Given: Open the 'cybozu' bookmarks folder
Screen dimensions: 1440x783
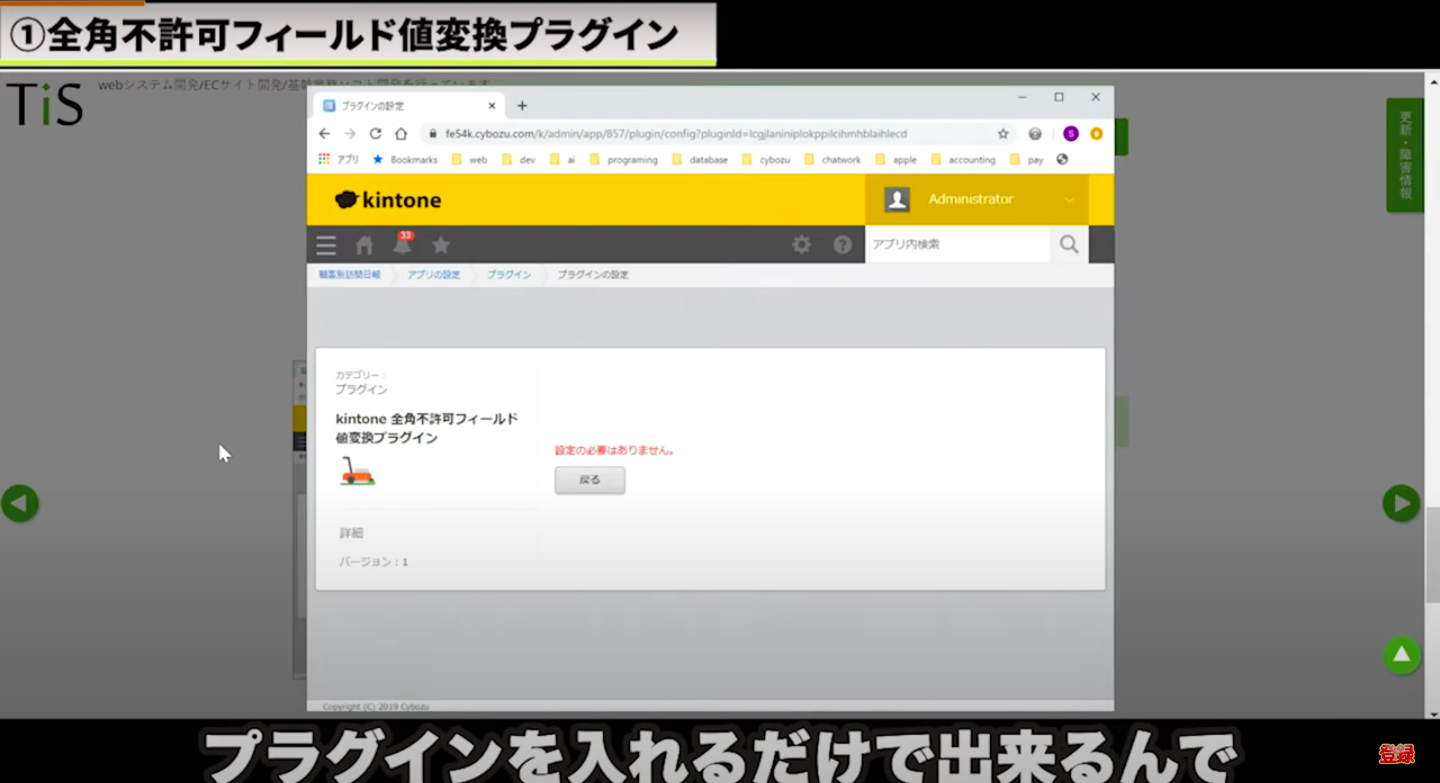Looking at the screenshot, I should tap(766, 160).
